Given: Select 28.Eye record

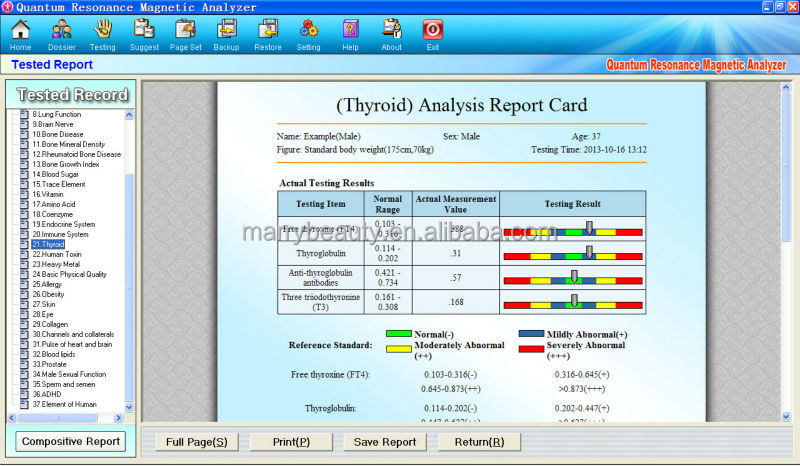Looking at the screenshot, I should pyautogui.click(x=43, y=314).
